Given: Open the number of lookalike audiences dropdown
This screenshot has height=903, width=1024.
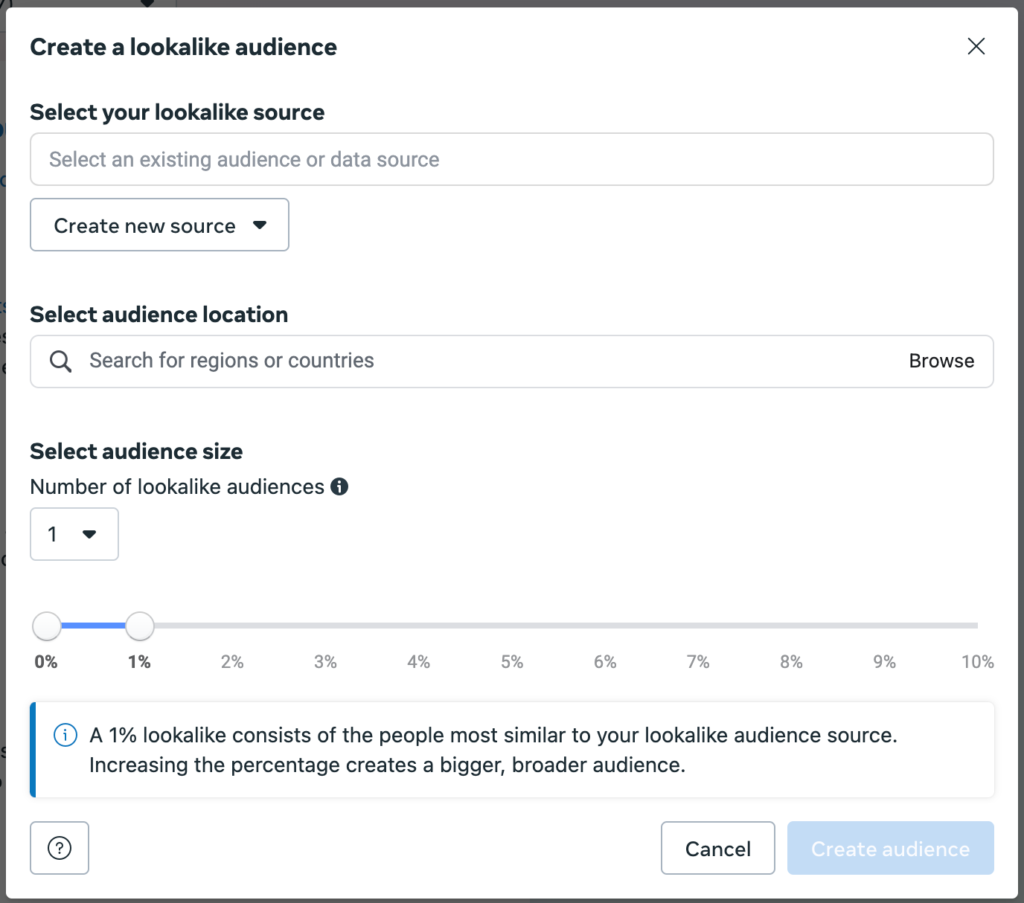Looking at the screenshot, I should [x=74, y=534].
